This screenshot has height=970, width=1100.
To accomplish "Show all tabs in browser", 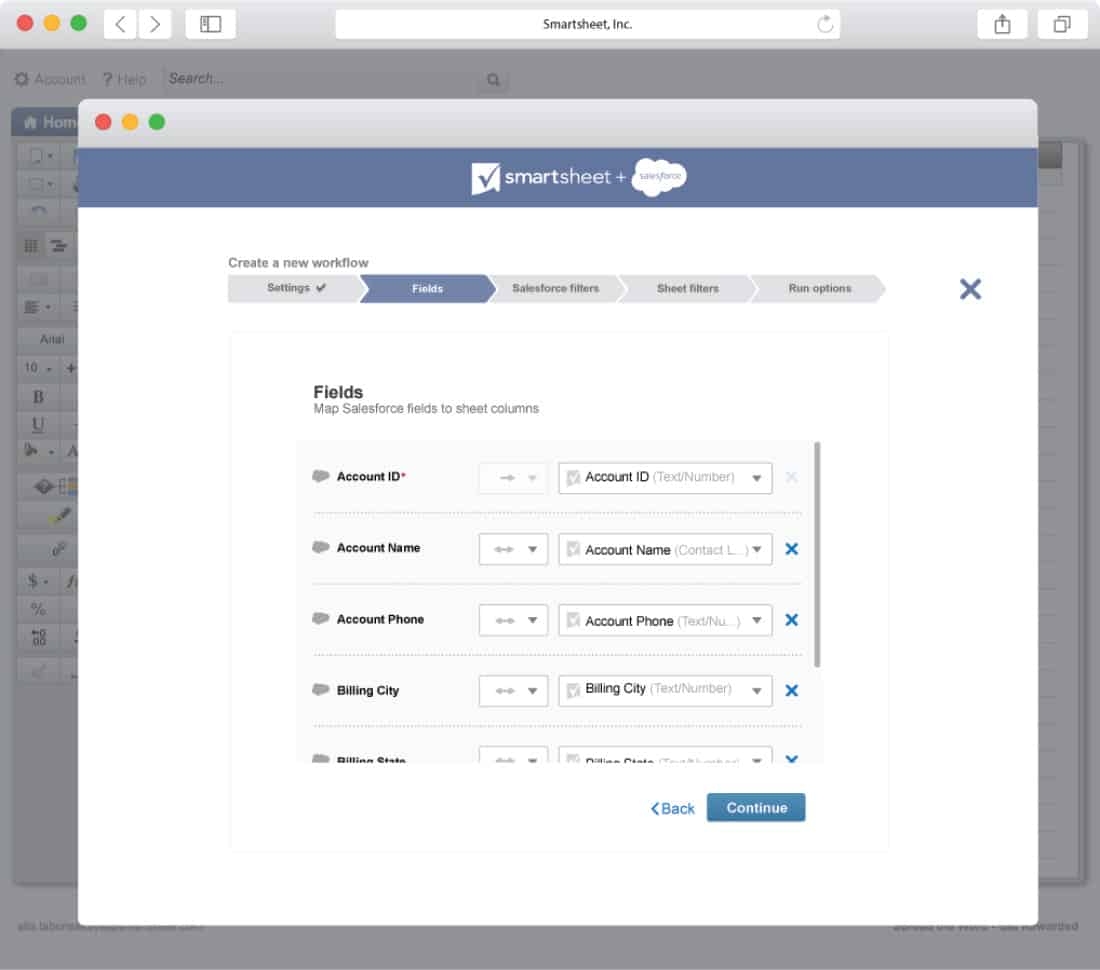I will (1062, 24).
